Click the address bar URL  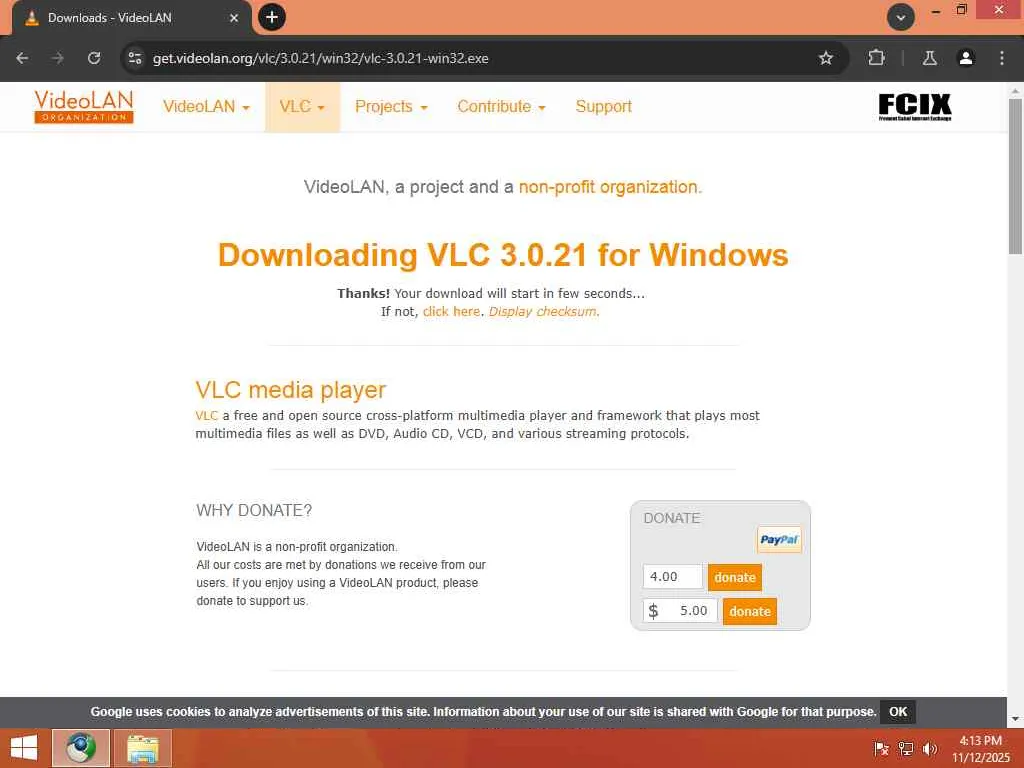coord(321,58)
